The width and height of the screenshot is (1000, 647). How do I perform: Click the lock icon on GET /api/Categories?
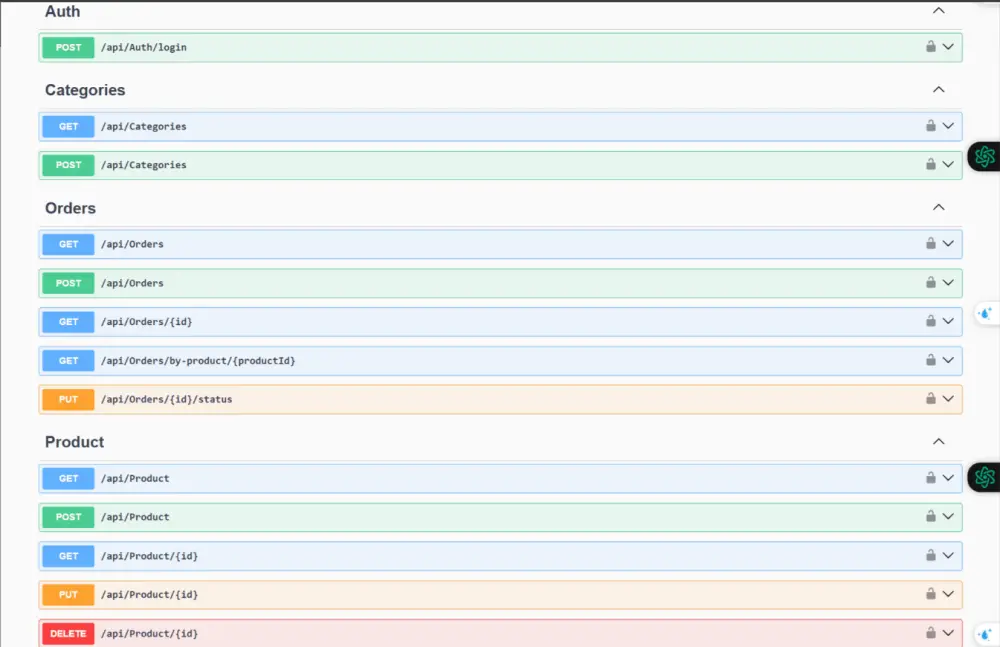pos(932,126)
